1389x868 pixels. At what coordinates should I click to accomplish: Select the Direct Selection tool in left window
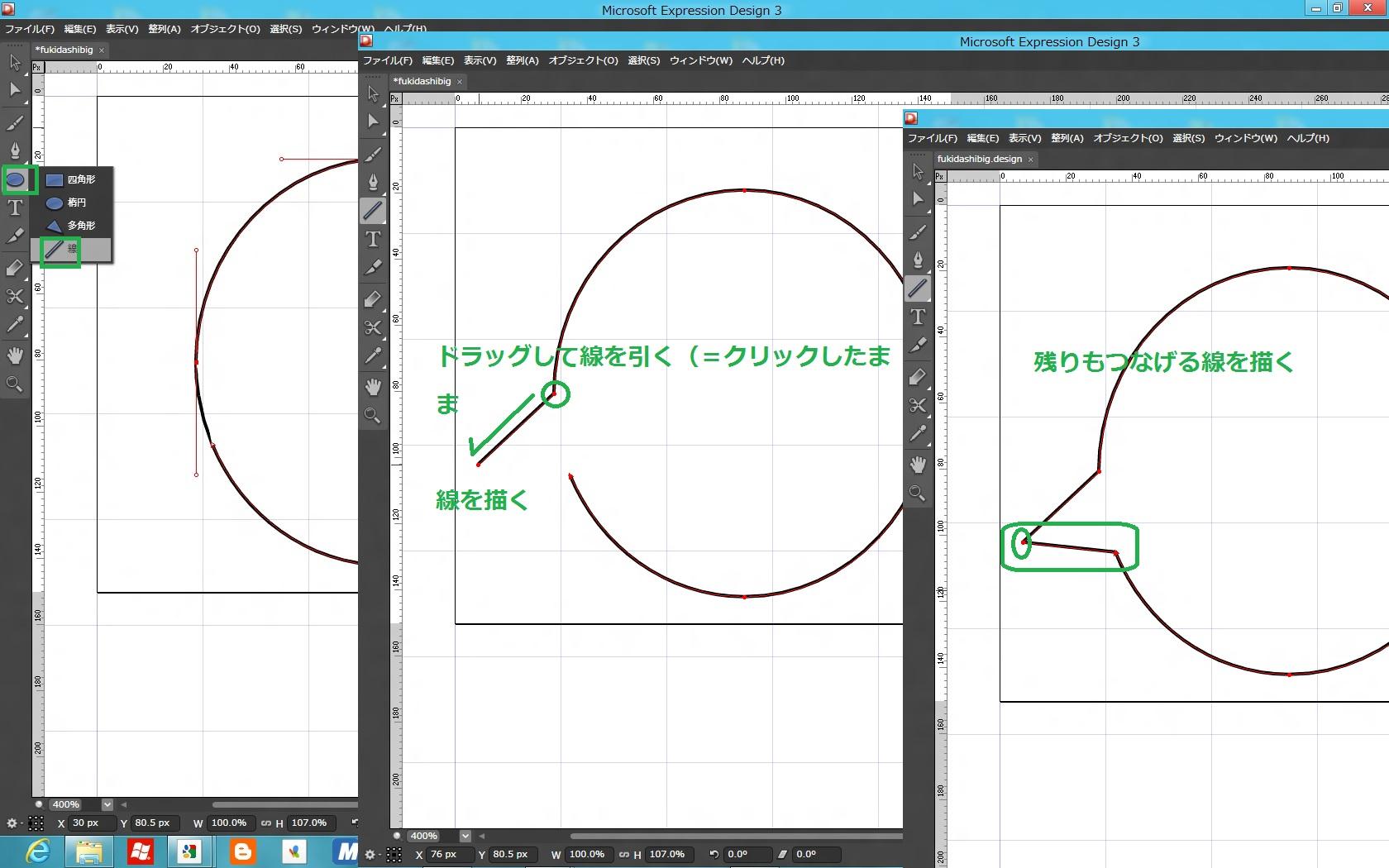tap(15, 90)
